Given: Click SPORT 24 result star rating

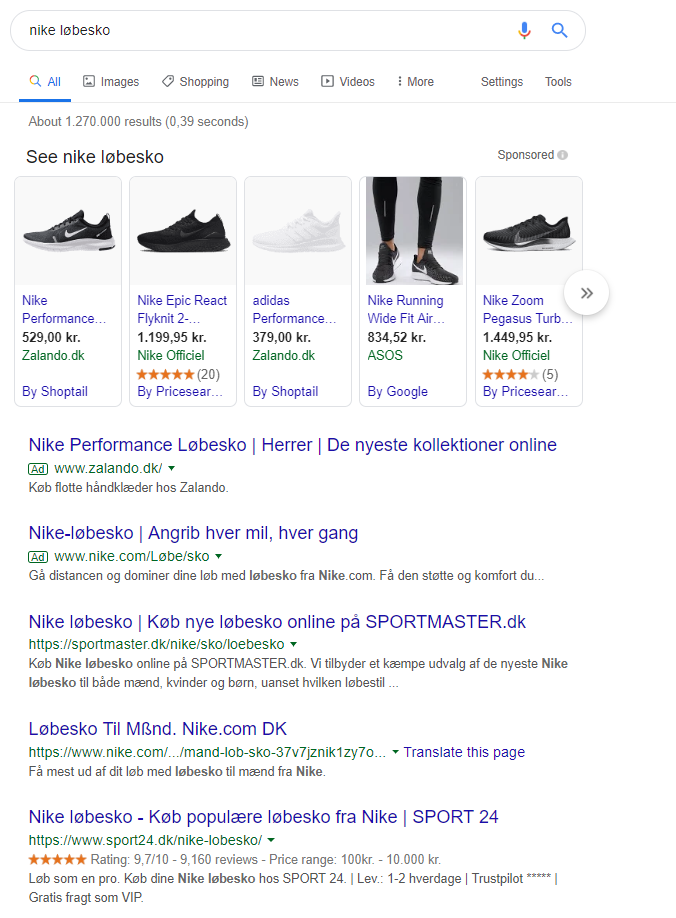Looking at the screenshot, I should pyautogui.click(x=57, y=859).
